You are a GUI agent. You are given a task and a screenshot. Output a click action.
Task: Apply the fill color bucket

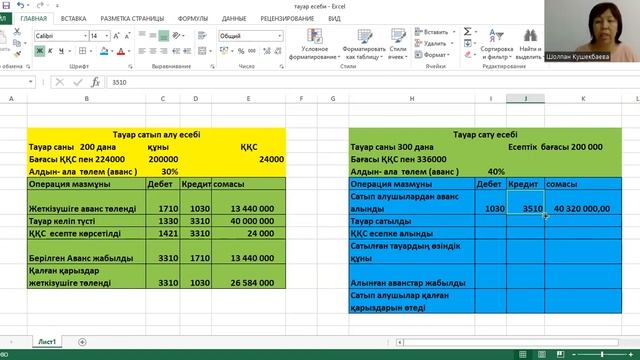pyautogui.click(x=104, y=51)
